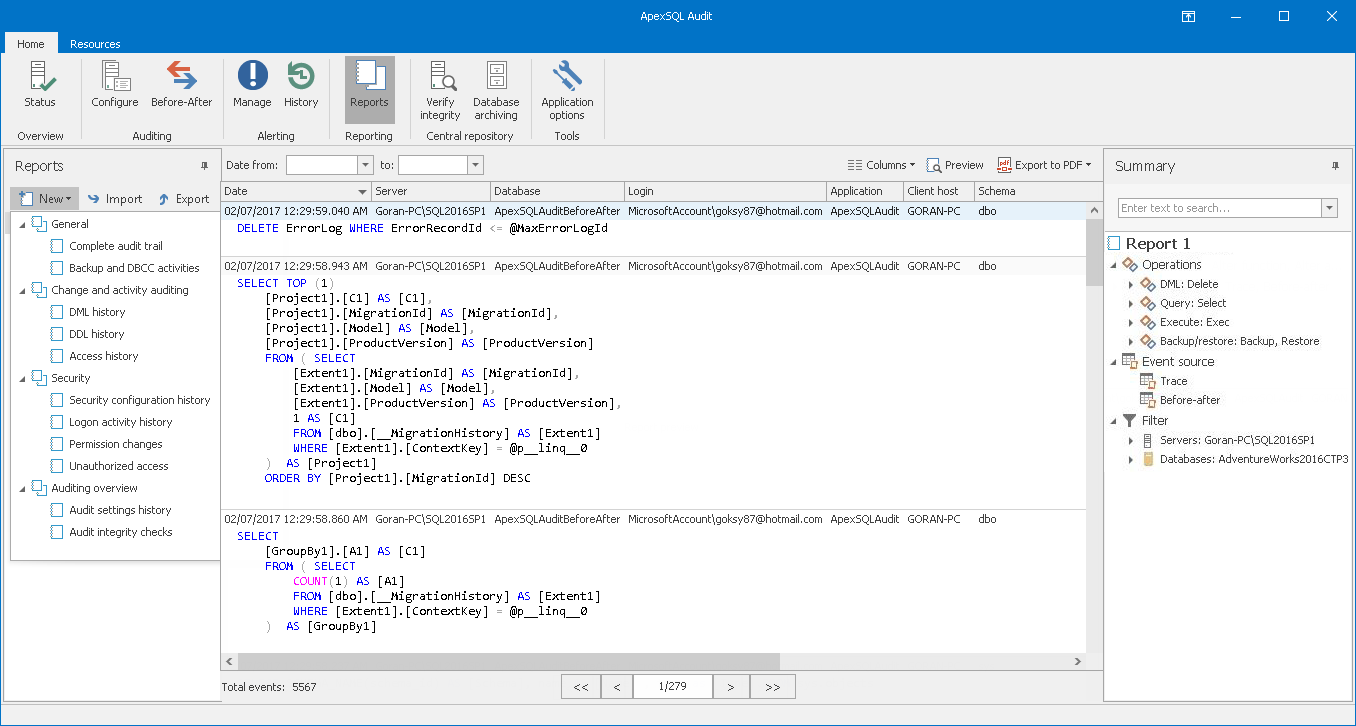Select DDL history report
The width and height of the screenshot is (1356, 726).
[97, 334]
